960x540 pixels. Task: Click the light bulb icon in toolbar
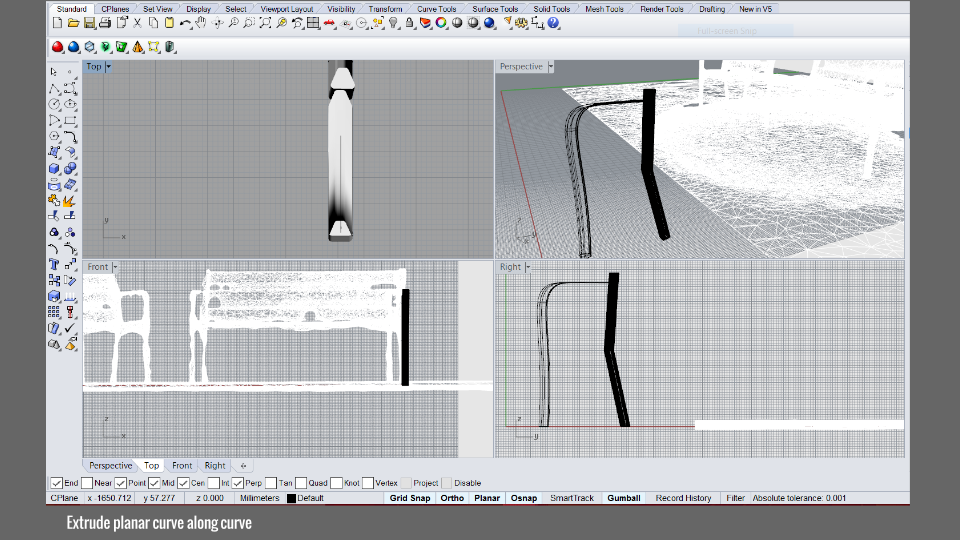[394, 23]
